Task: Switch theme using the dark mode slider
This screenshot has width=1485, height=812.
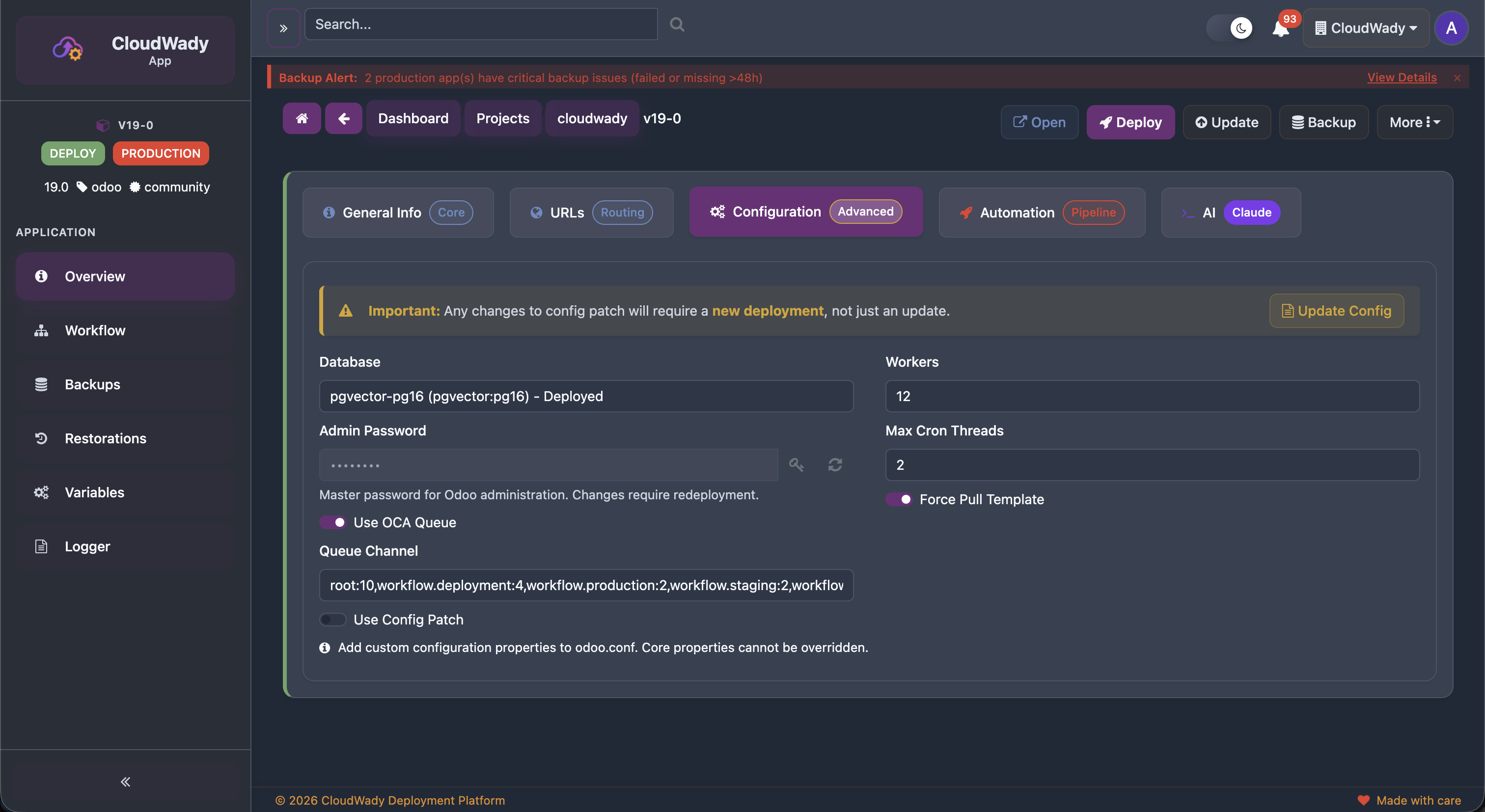Action: [x=1230, y=27]
